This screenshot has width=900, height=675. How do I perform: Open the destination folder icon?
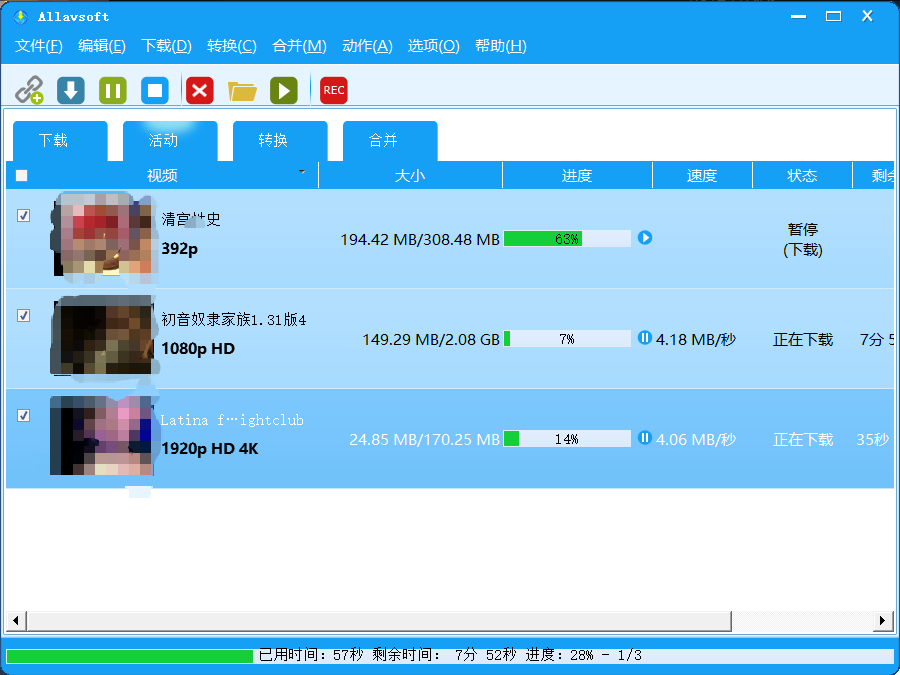pyautogui.click(x=242, y=91)
